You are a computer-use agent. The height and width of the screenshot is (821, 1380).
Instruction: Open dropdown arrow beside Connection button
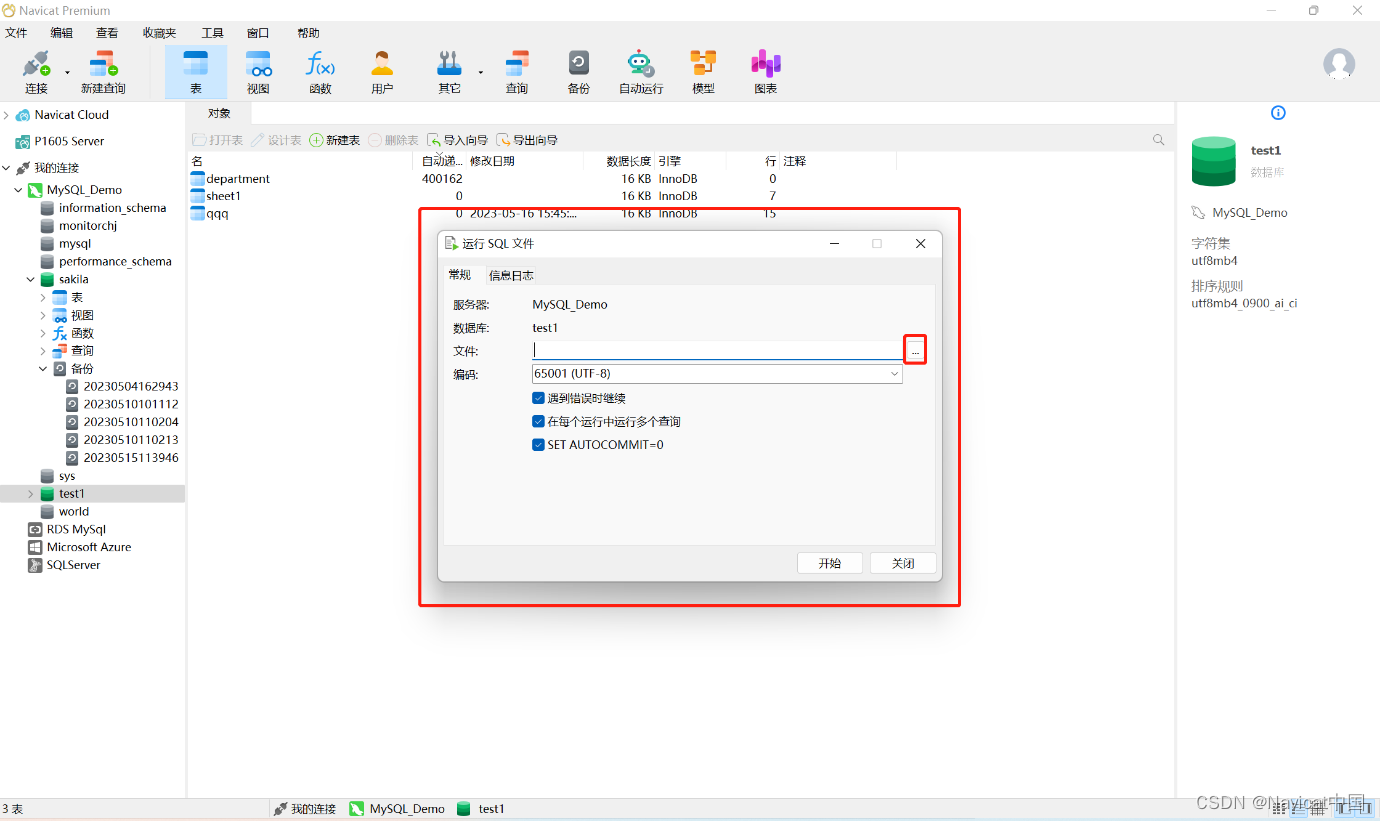coord(68,72)
